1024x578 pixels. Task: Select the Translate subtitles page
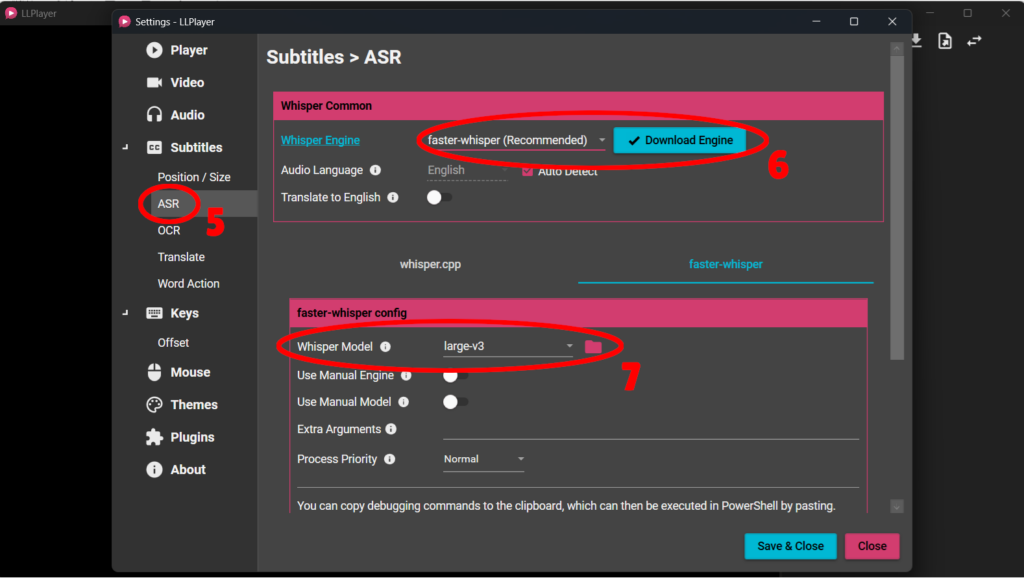click(x=181, y=257)
